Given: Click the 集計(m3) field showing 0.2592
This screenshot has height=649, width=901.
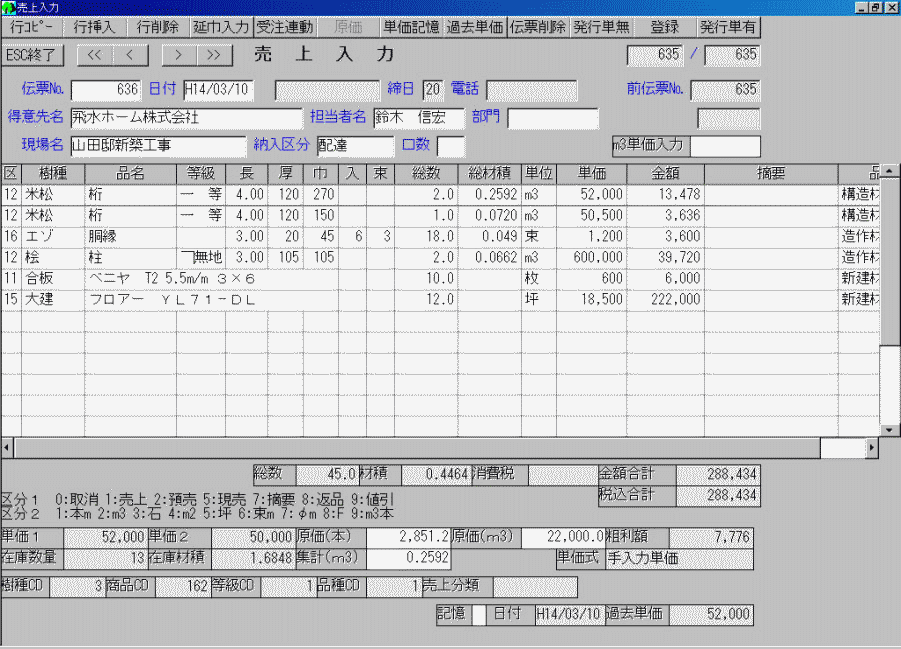Looking at the screenshot, I should click(408, 558).
